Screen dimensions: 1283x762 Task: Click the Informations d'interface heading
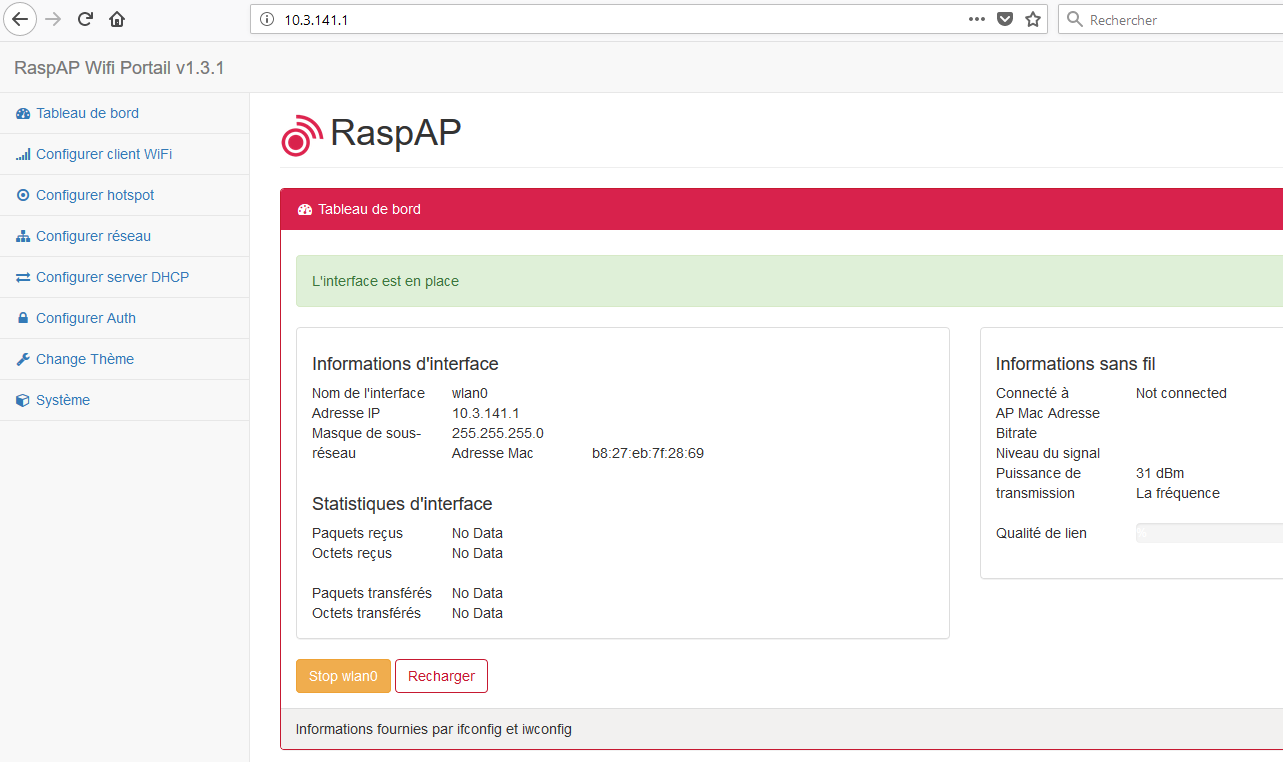[405, 364]
